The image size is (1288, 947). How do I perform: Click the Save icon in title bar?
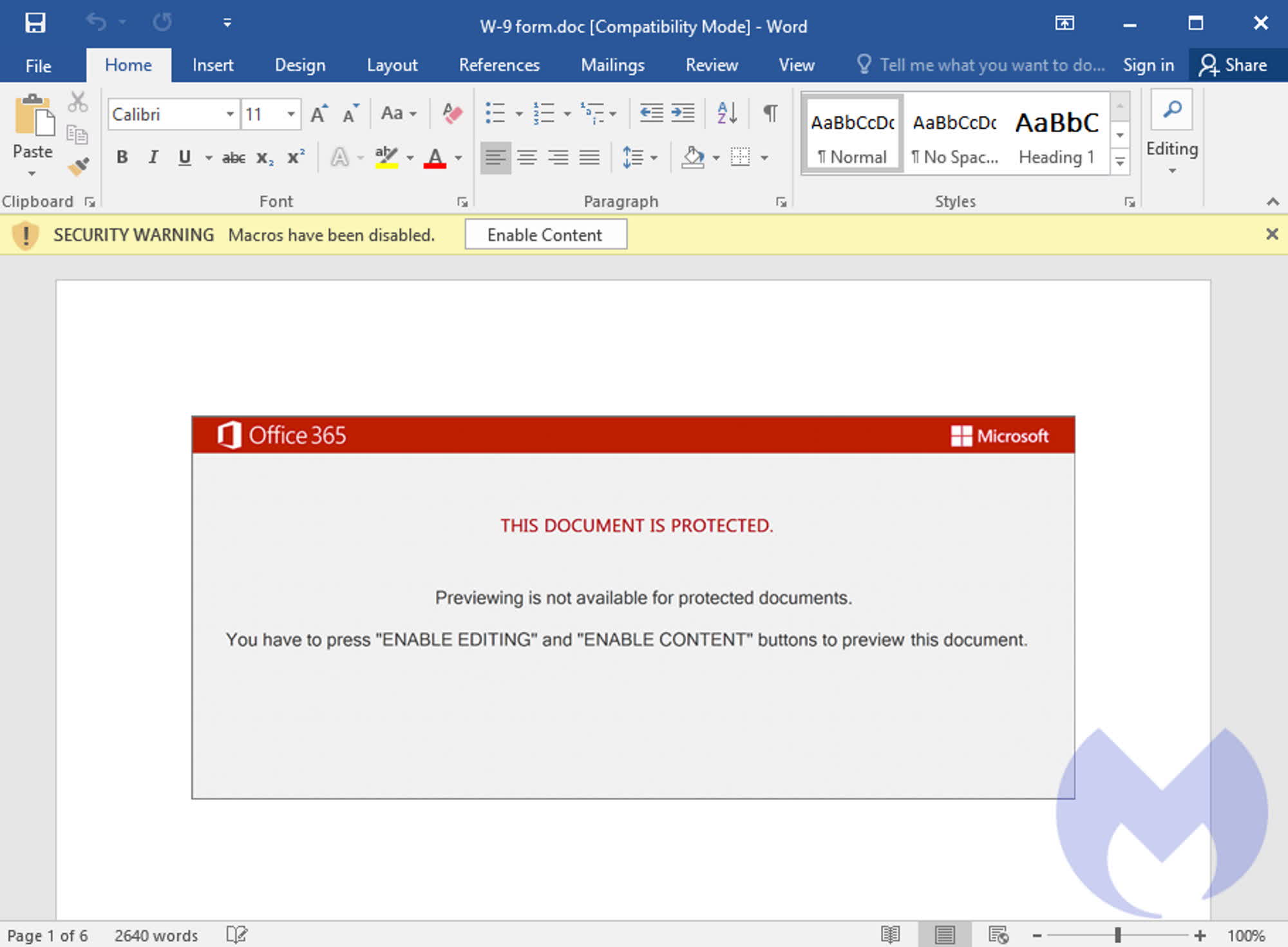(x=35, y=23)
